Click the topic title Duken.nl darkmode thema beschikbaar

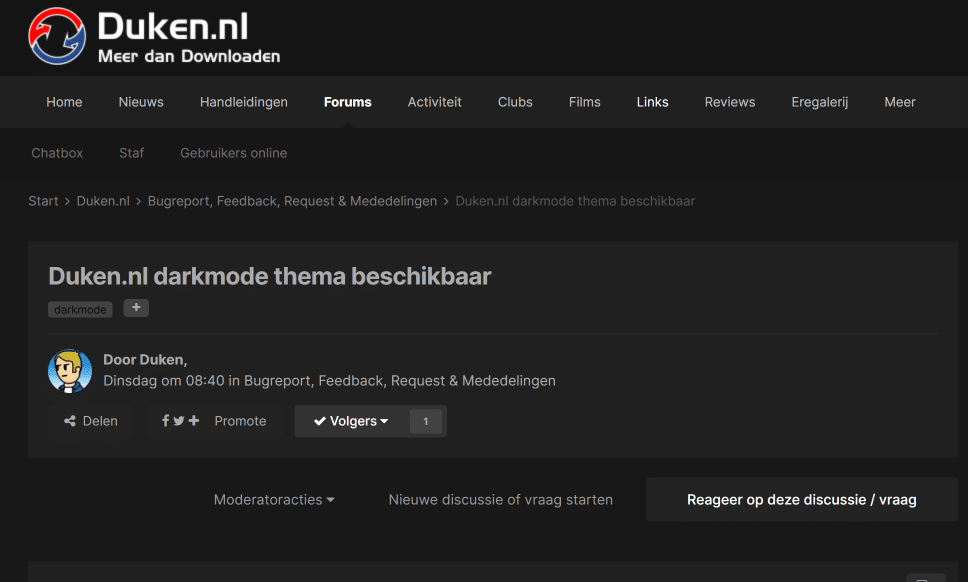[x=270, y=276]
